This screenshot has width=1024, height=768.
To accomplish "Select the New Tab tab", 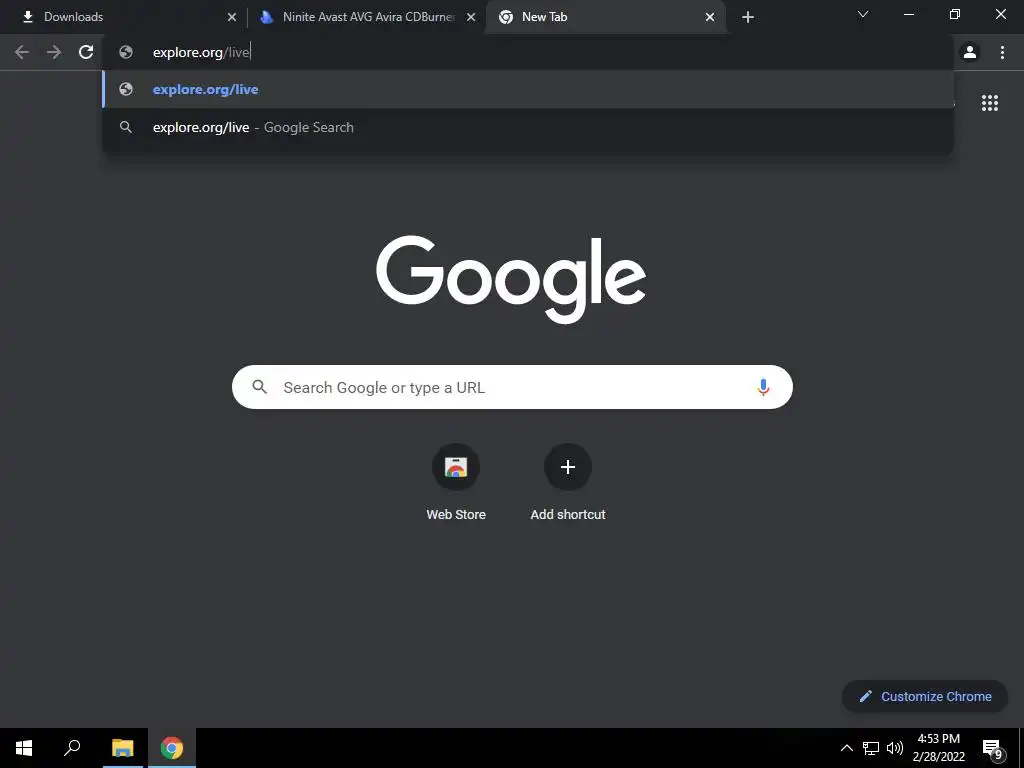I will click(x=606, y=17).
